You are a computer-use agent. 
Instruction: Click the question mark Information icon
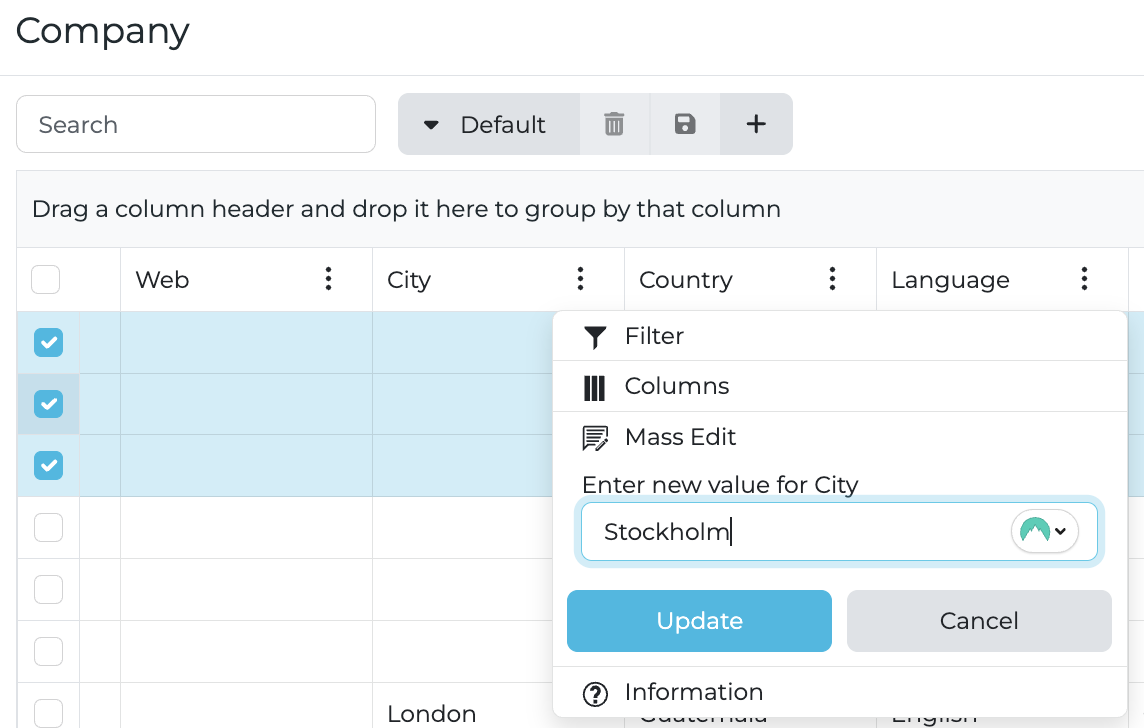[595, 693]
